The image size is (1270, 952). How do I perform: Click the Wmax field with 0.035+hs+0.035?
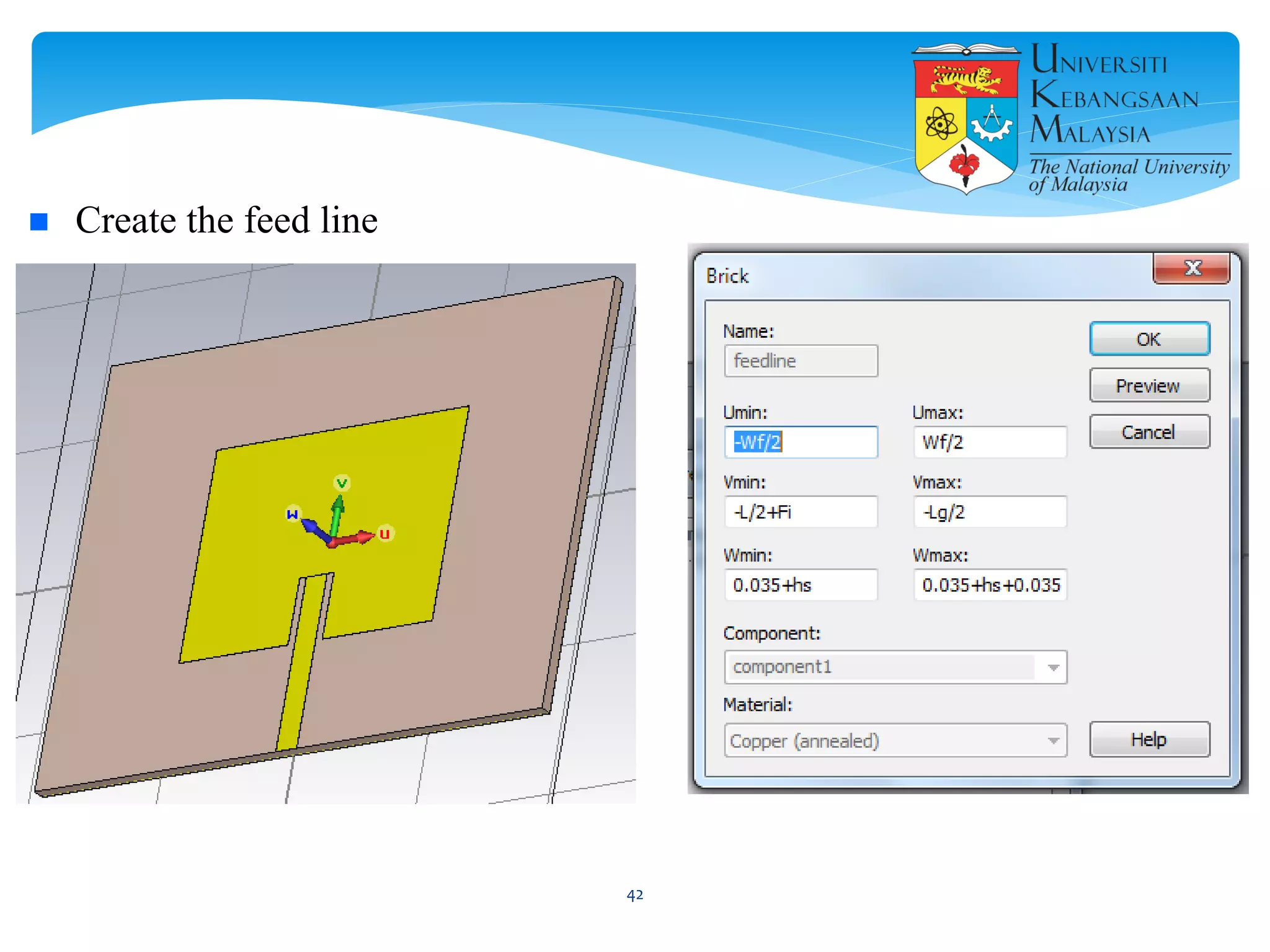coord(990,585)
